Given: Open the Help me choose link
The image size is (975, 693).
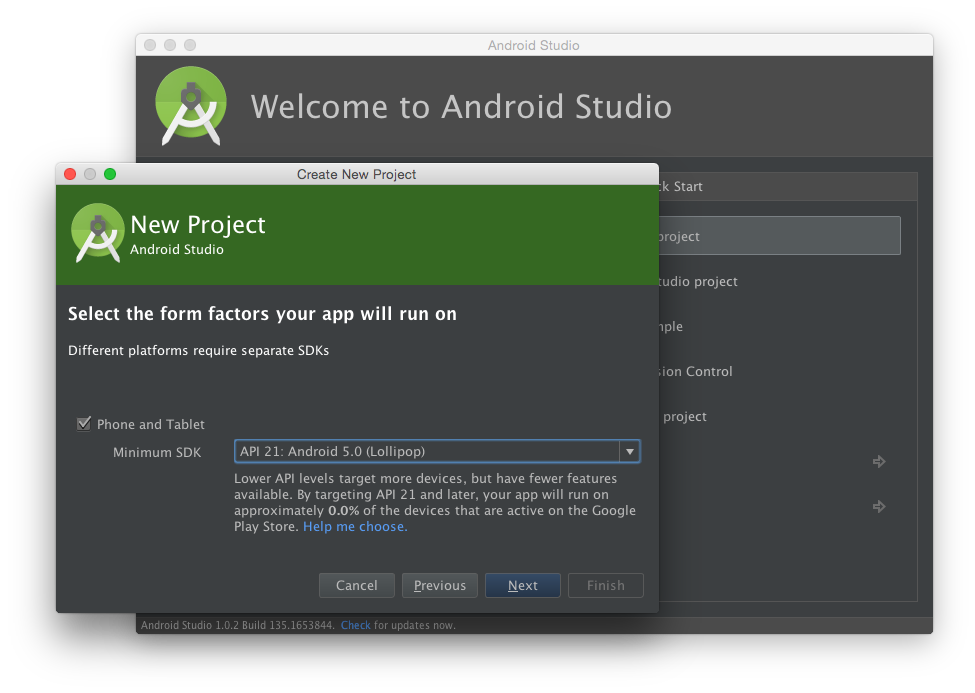Looking at the screenshot, I should pyautogui.click(x=355, y=526).
